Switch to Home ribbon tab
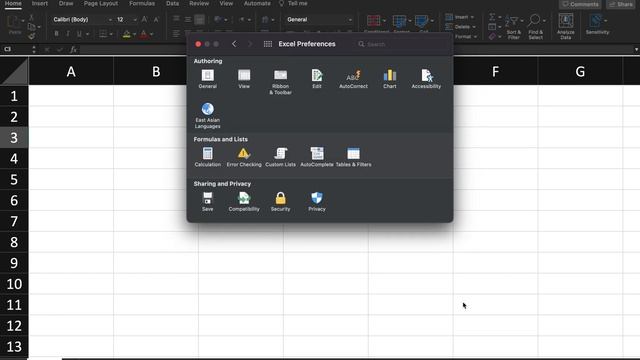640x360 pixels. [13, 3]
